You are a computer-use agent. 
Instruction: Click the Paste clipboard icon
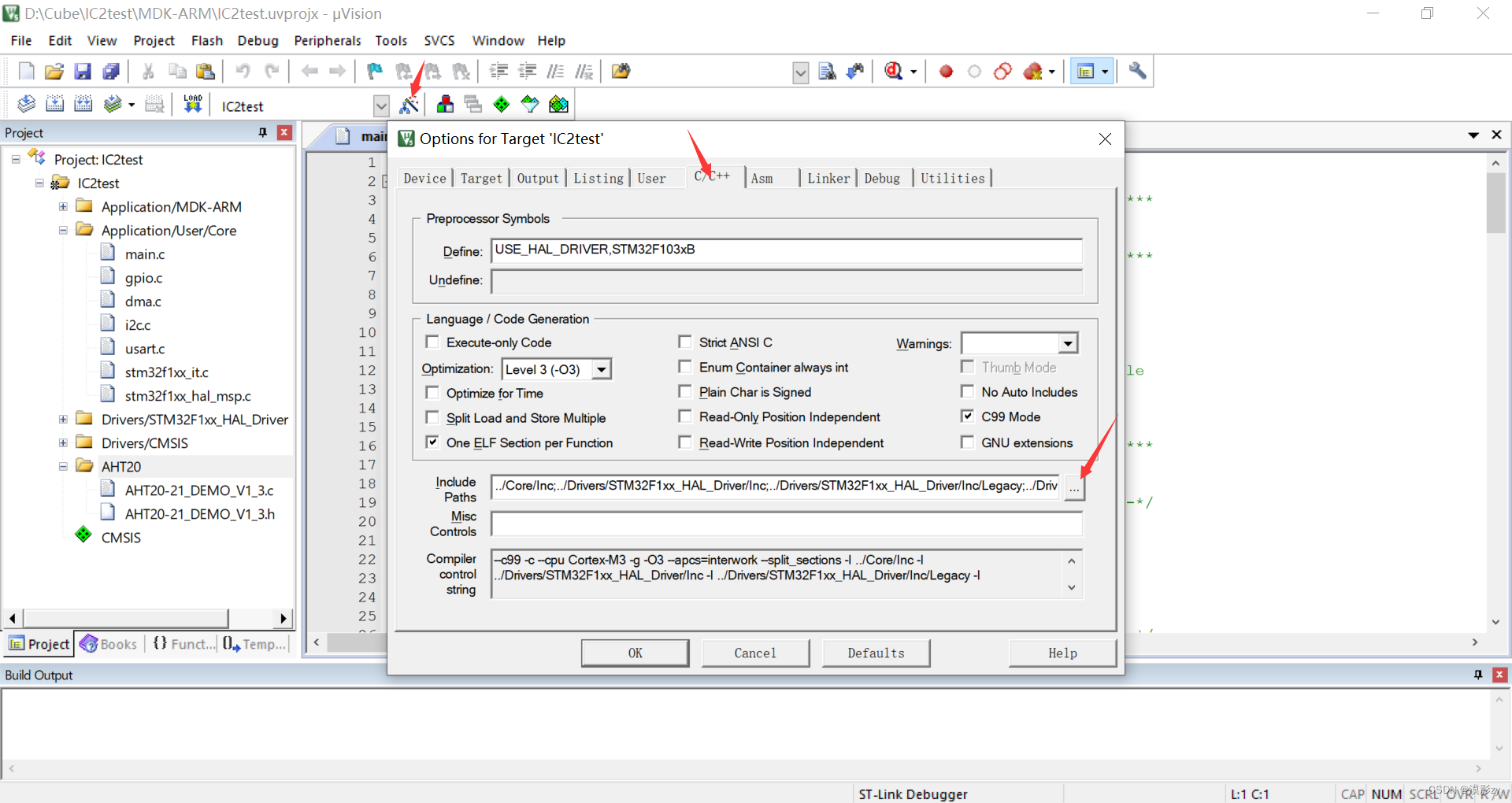click(x=206, y=72)
